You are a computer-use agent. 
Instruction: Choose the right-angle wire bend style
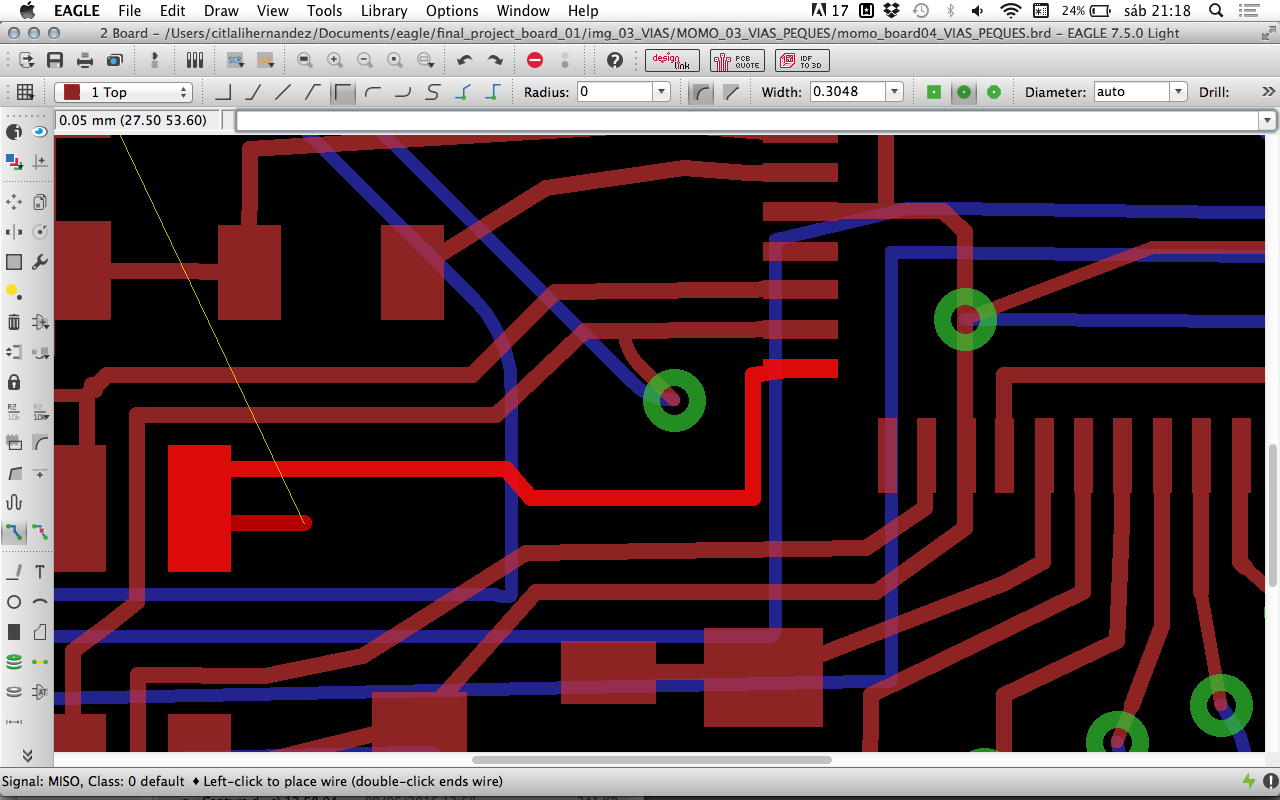[x=224, y=92]
